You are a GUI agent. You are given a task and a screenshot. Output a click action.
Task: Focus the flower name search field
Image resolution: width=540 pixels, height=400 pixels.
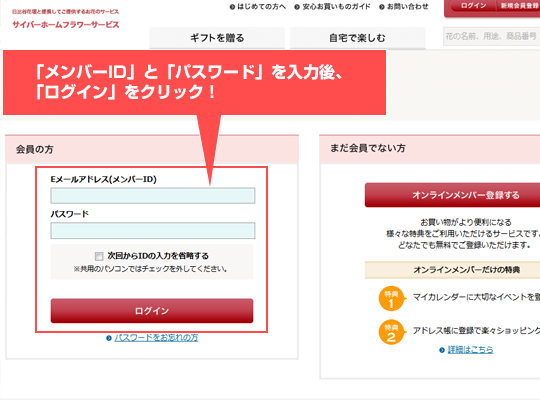491,36
